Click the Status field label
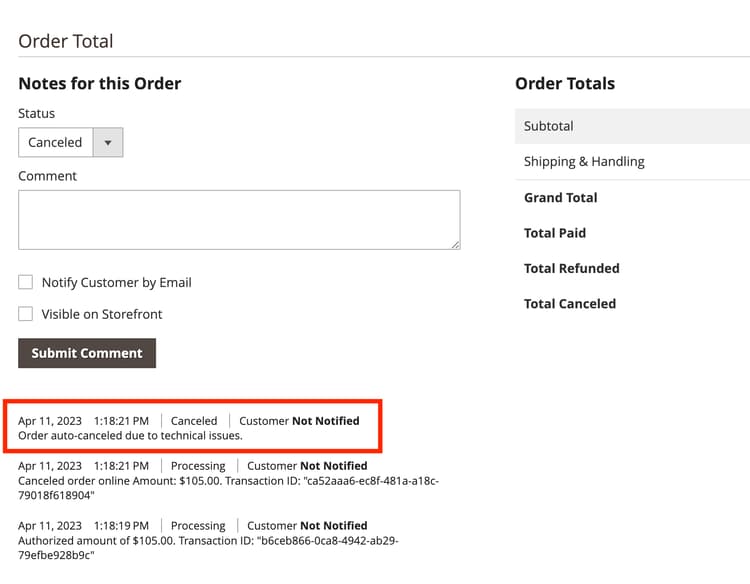The width and height of the screenshot is (750, 584). click(37, 113)
